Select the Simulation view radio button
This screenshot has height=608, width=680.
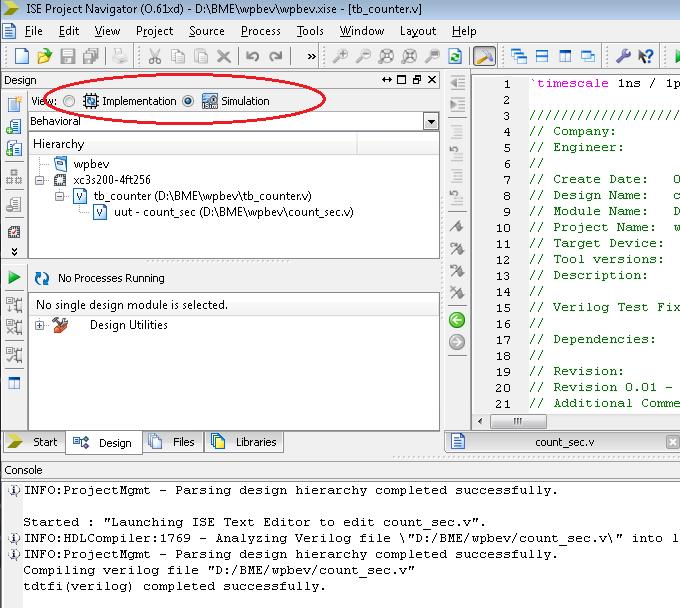pos(188,101)
